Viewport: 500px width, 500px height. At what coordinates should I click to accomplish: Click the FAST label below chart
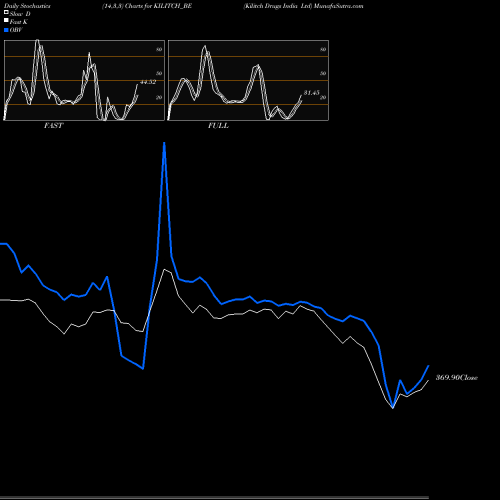click(53, 126)
